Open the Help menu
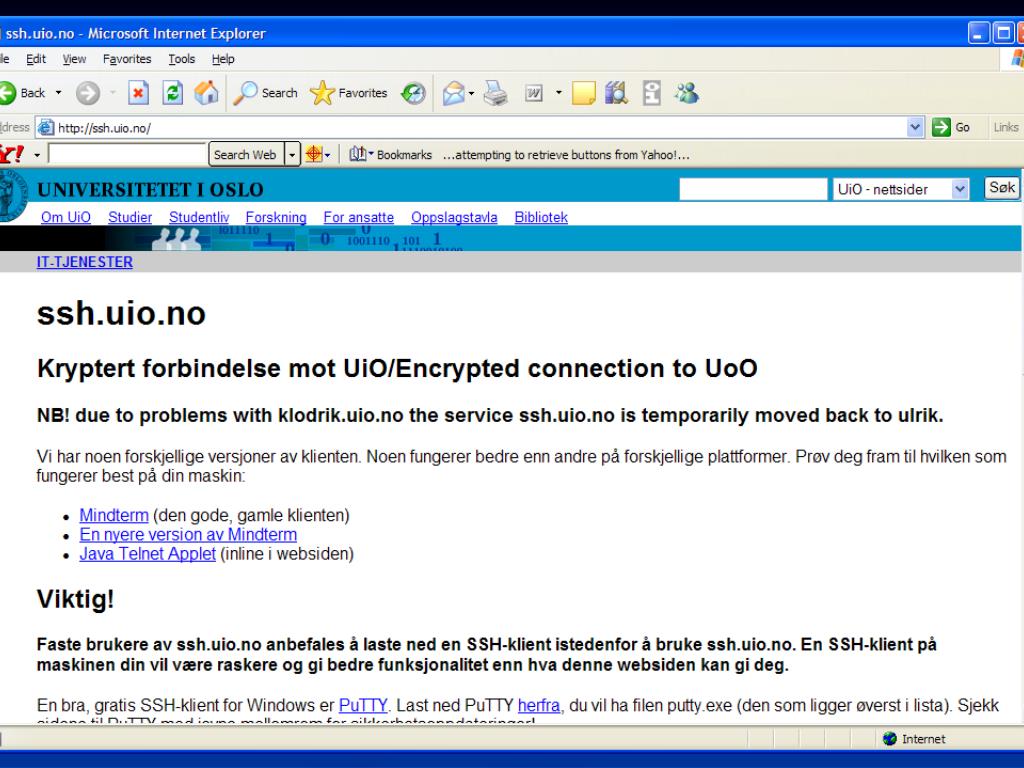 (223, 59)
